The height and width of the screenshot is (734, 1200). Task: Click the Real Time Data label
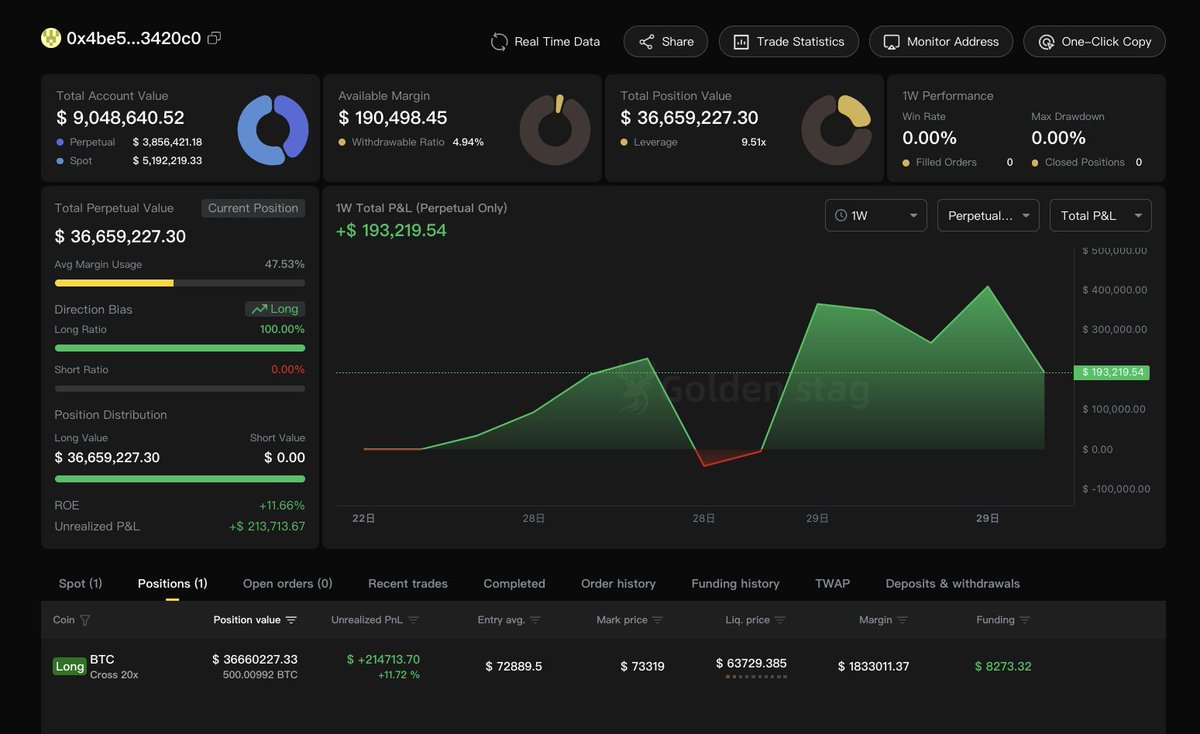557,42
